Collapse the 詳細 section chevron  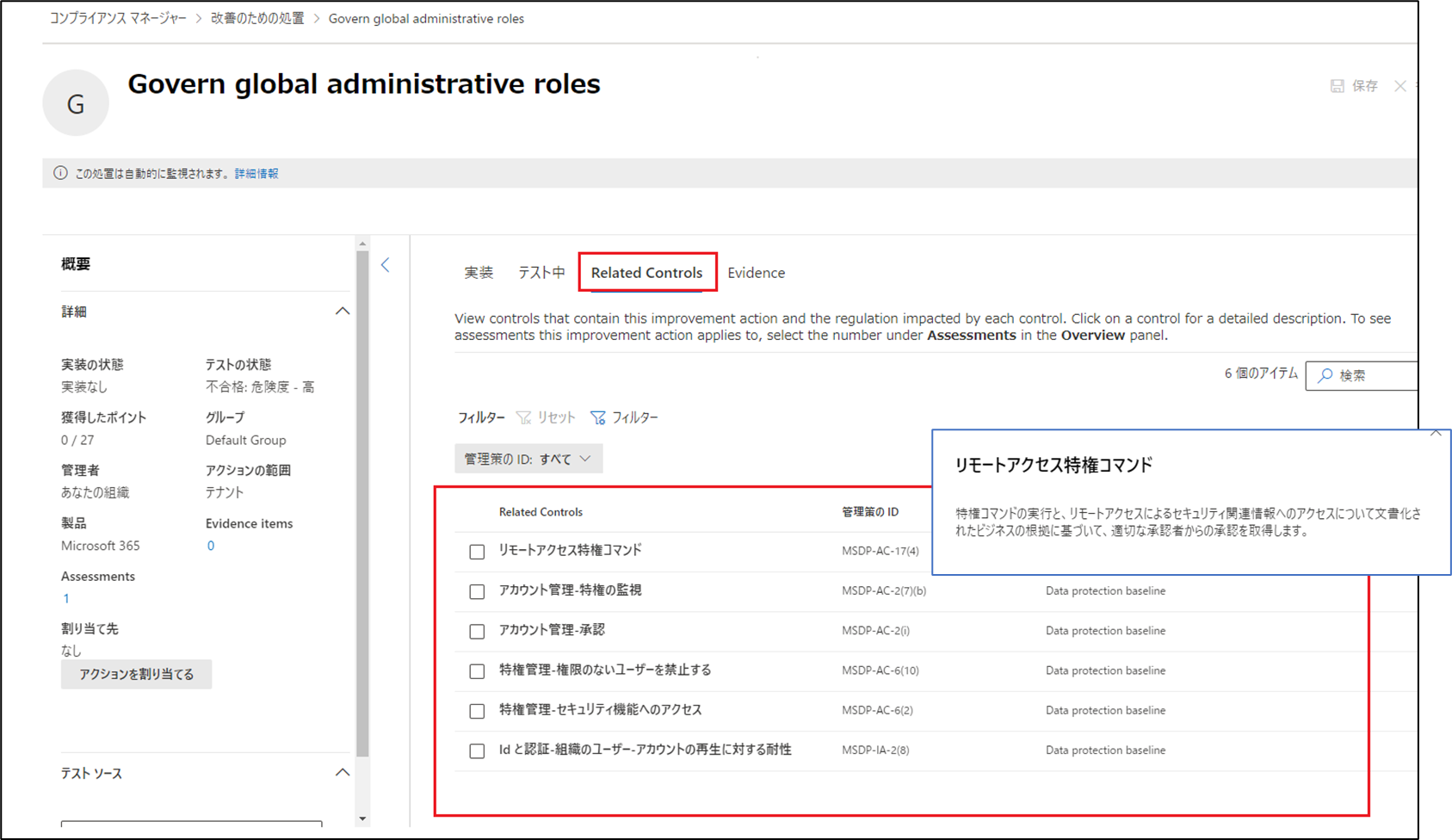tap(343, 311)
